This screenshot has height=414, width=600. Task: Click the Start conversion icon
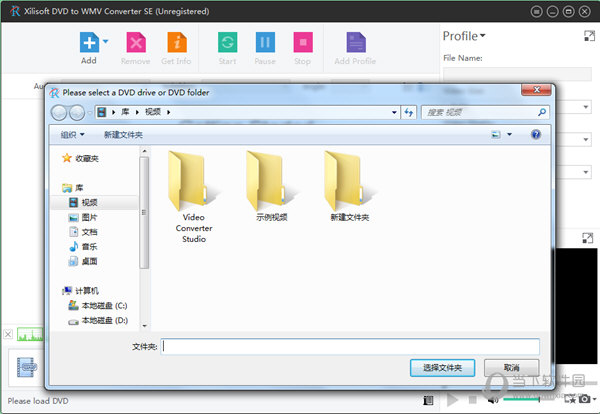[227, 42]
